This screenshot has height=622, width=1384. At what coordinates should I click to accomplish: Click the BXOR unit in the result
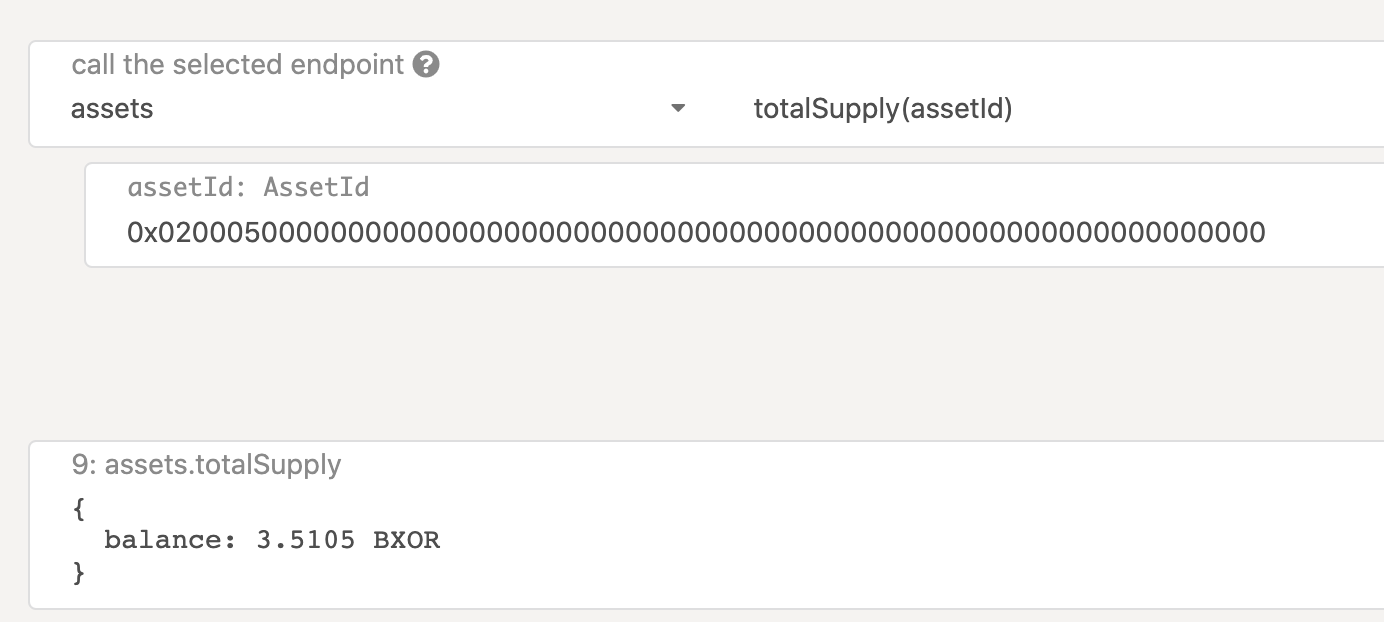click(x=407, y=541)
